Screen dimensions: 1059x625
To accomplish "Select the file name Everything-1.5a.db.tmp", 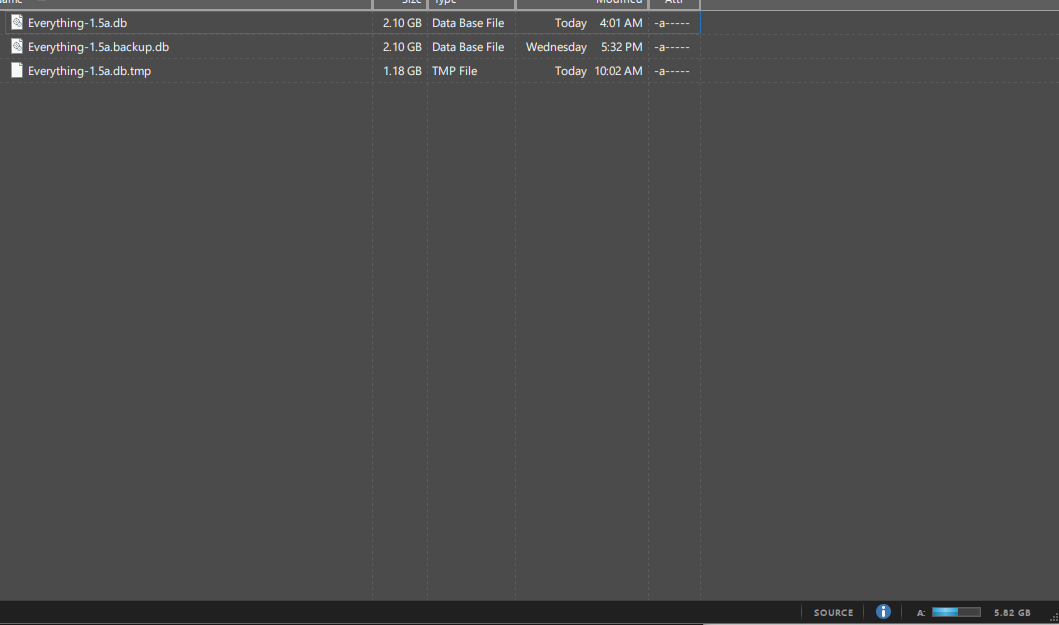I will pyautogui.click(x=89, y=71).
